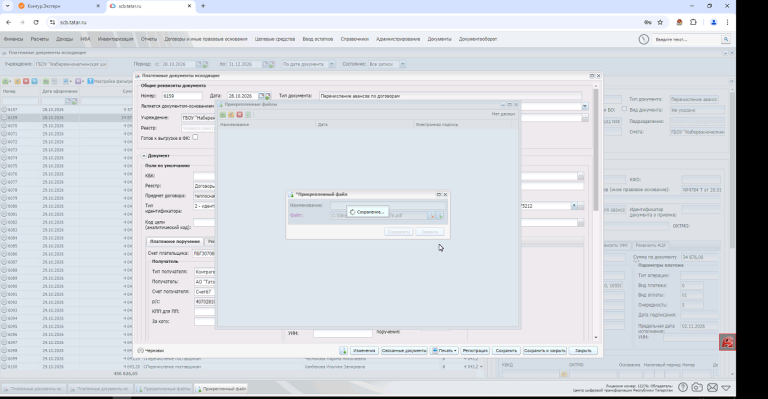Click Черновик status label
Screen dimensions: 768x399
point(155,351)
